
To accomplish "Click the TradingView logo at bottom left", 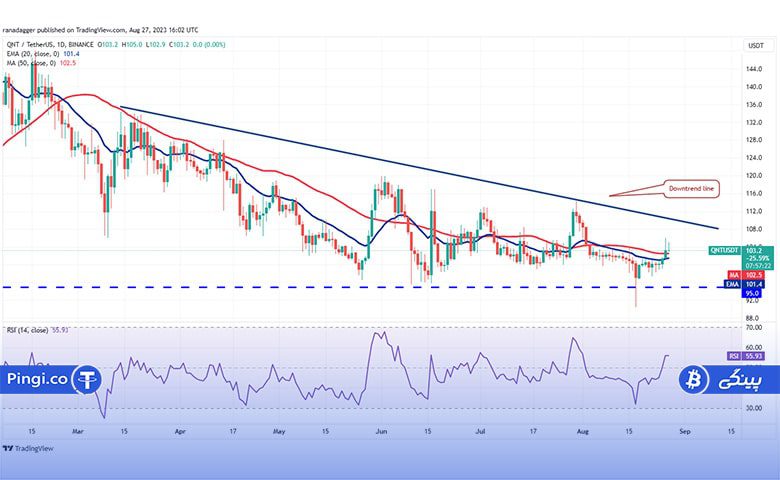I will tap(28, 449).
